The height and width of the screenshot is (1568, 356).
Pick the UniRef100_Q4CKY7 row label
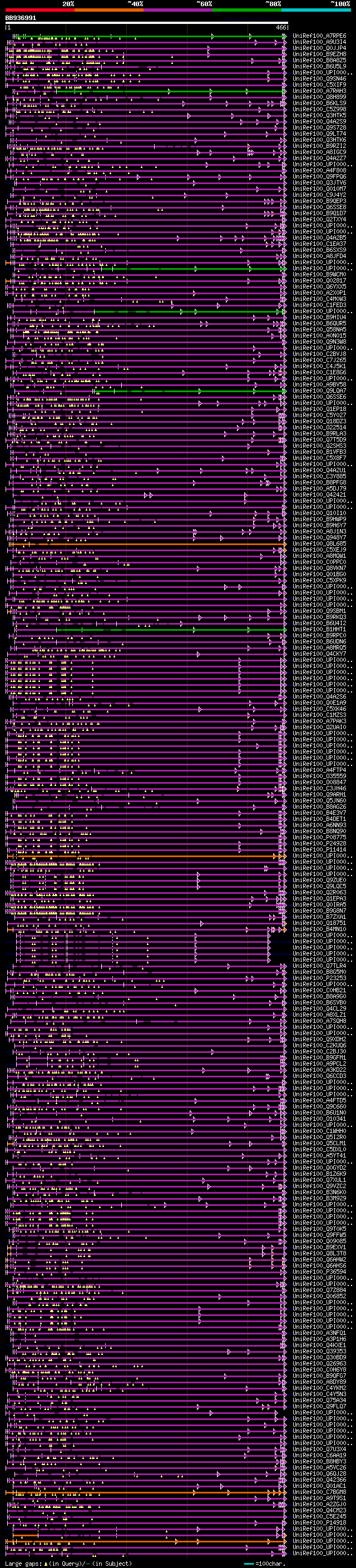(319, 654)
